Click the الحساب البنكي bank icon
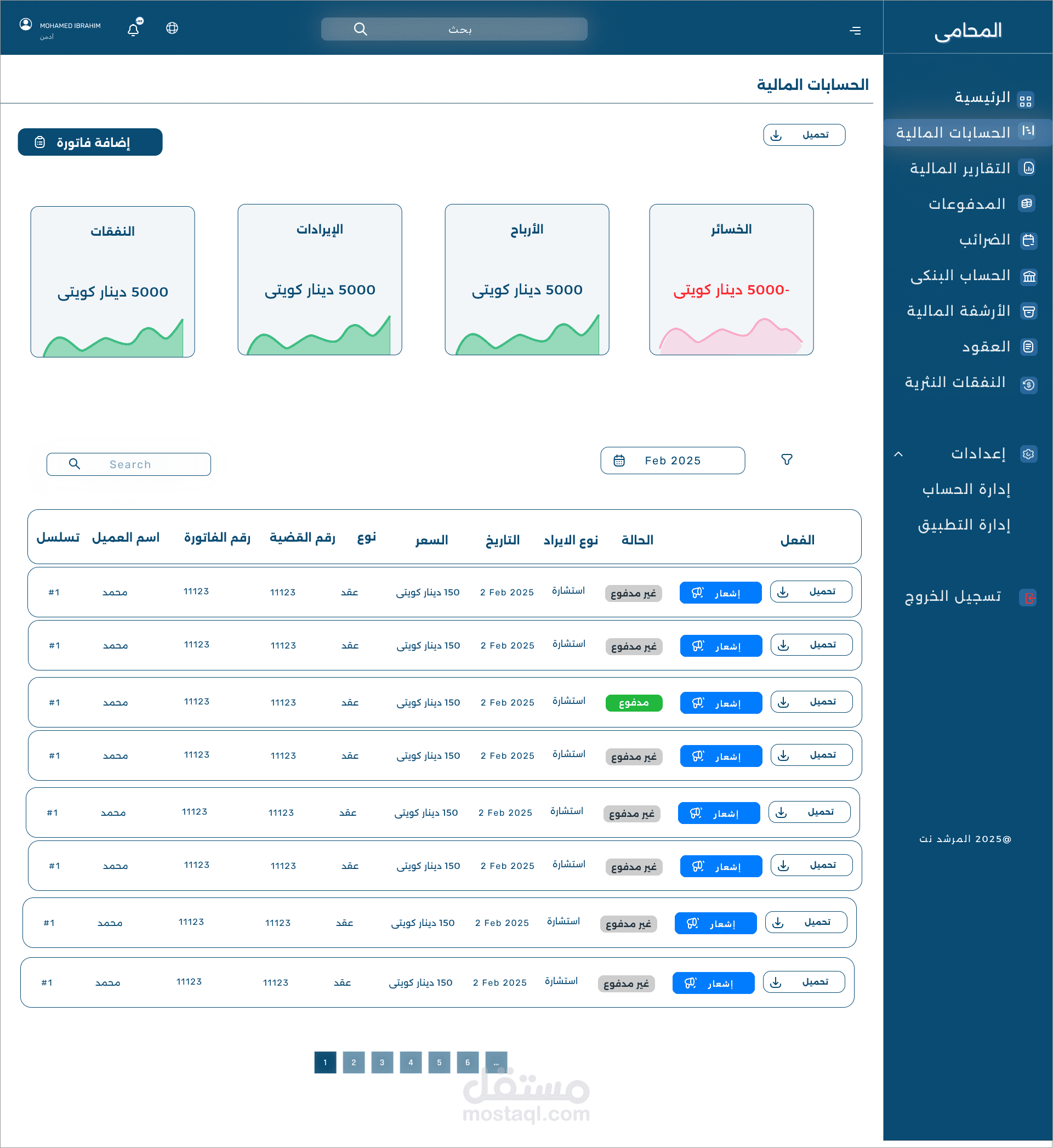 [x=1029, y=276]
